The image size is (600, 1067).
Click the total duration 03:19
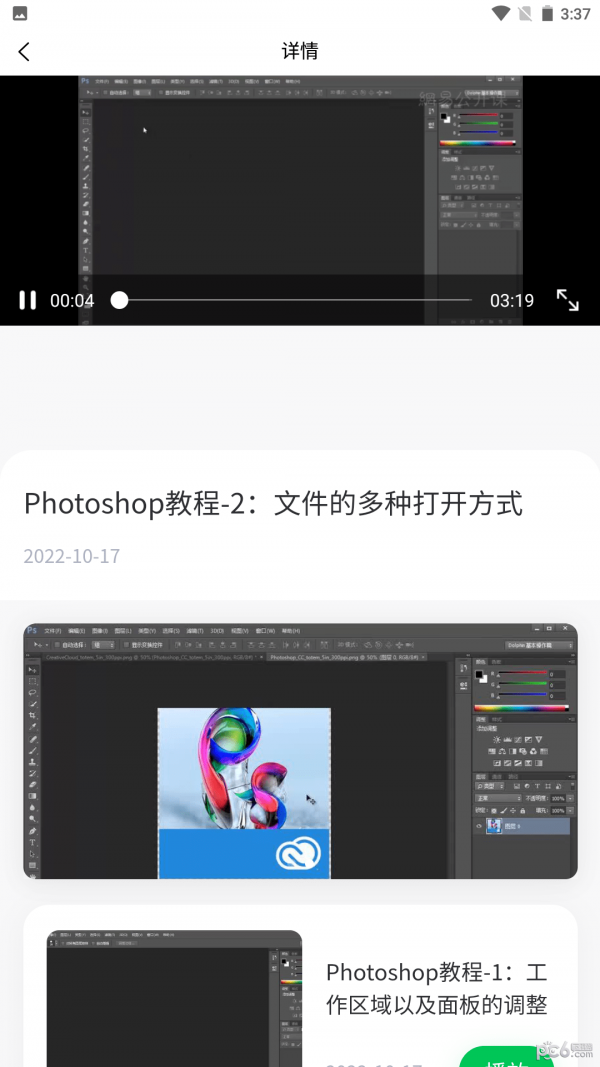tap(512, 300)
